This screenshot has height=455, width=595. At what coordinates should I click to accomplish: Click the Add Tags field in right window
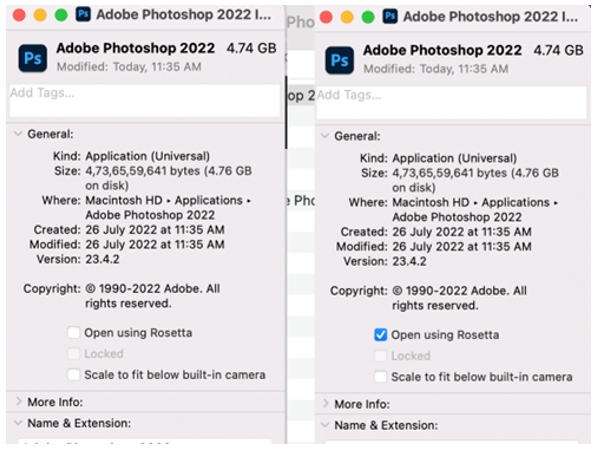pyautogui.click(x=452, y=102)
